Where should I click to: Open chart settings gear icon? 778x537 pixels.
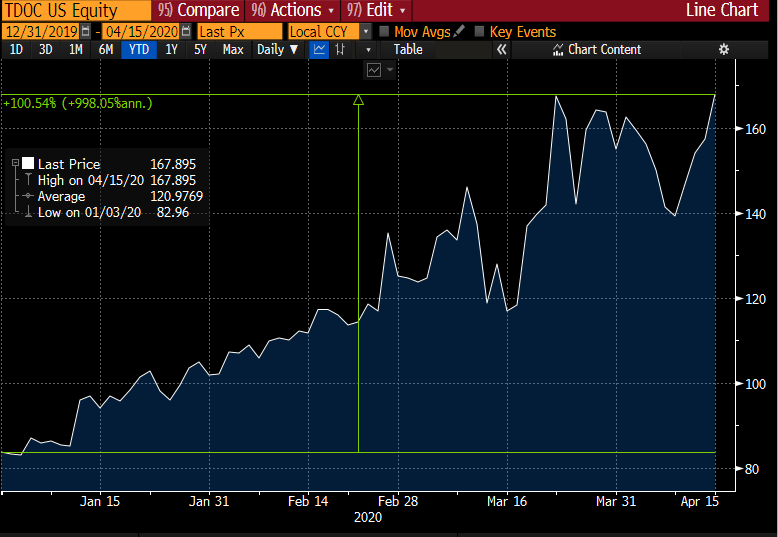724,49
